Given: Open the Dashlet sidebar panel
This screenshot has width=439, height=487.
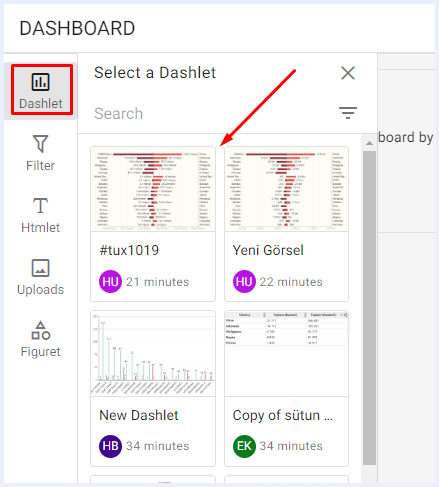Looking at the screenshot, I should pyautogui.click(x=41, y=90).
